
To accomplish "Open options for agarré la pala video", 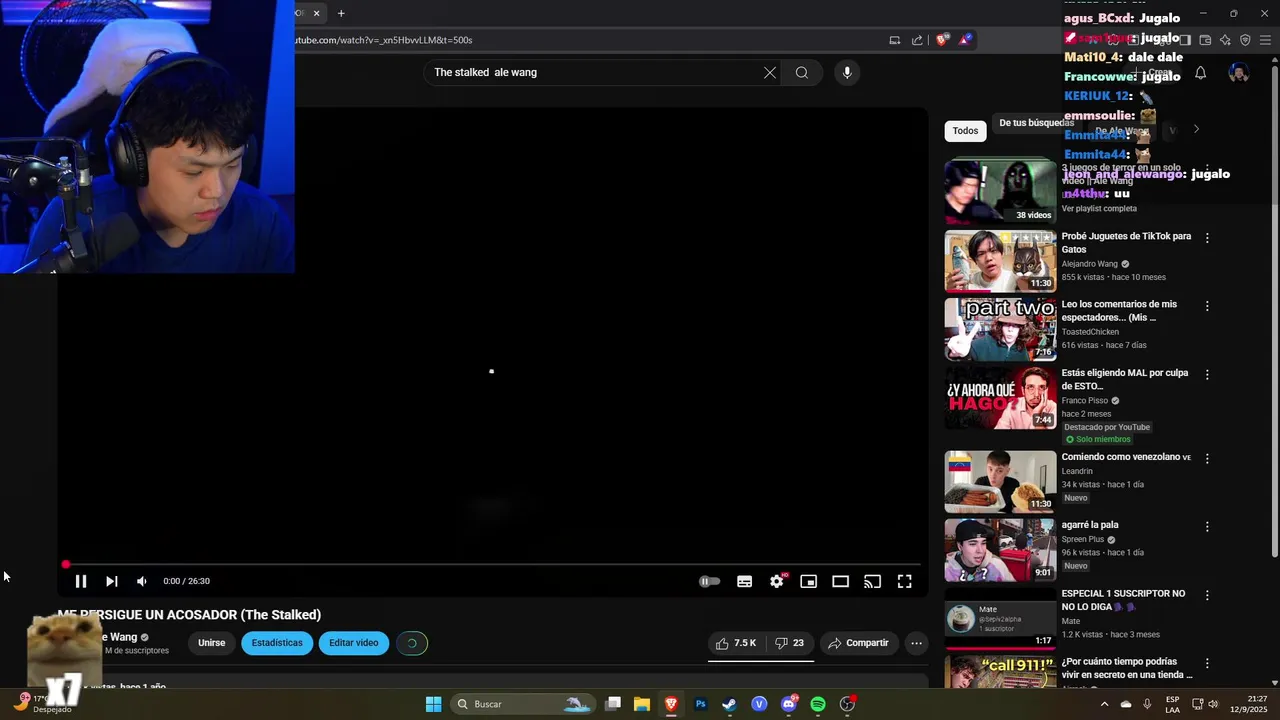I will (x=1207, y=526).
